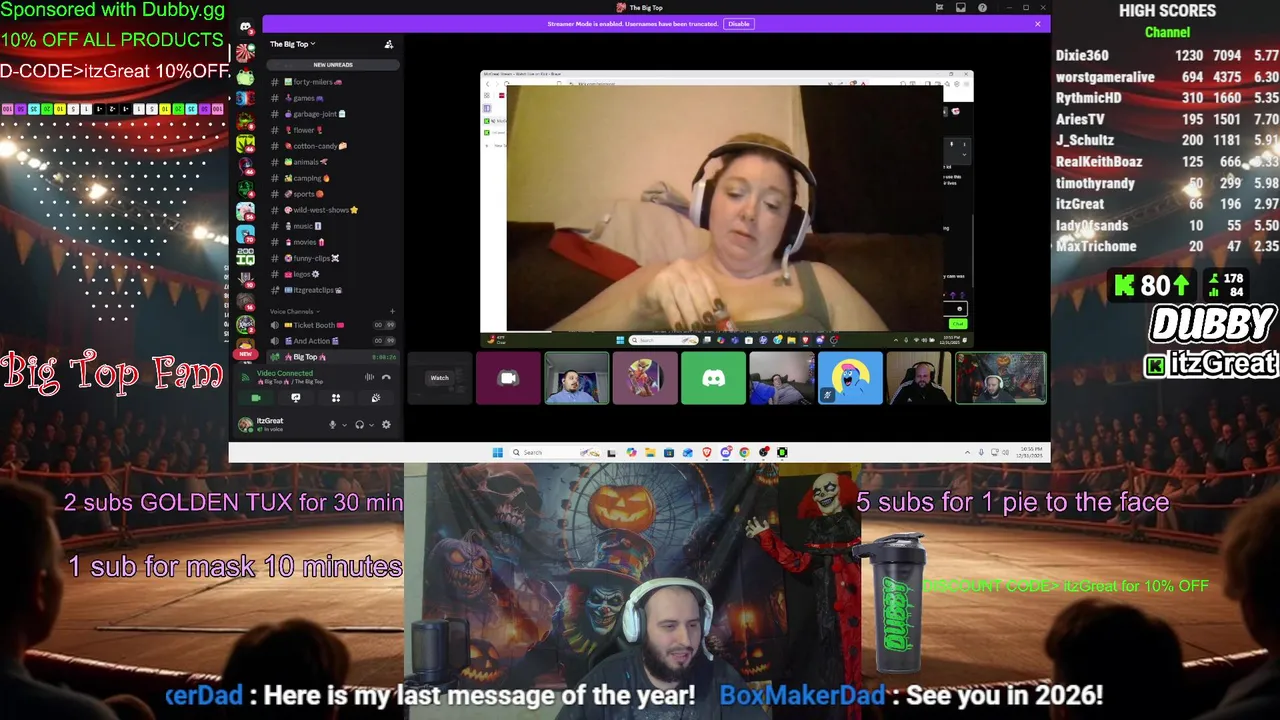Add a channel with the Voice Channels plus
Viewport: 1280px width, 720px height.
point(392,311)
